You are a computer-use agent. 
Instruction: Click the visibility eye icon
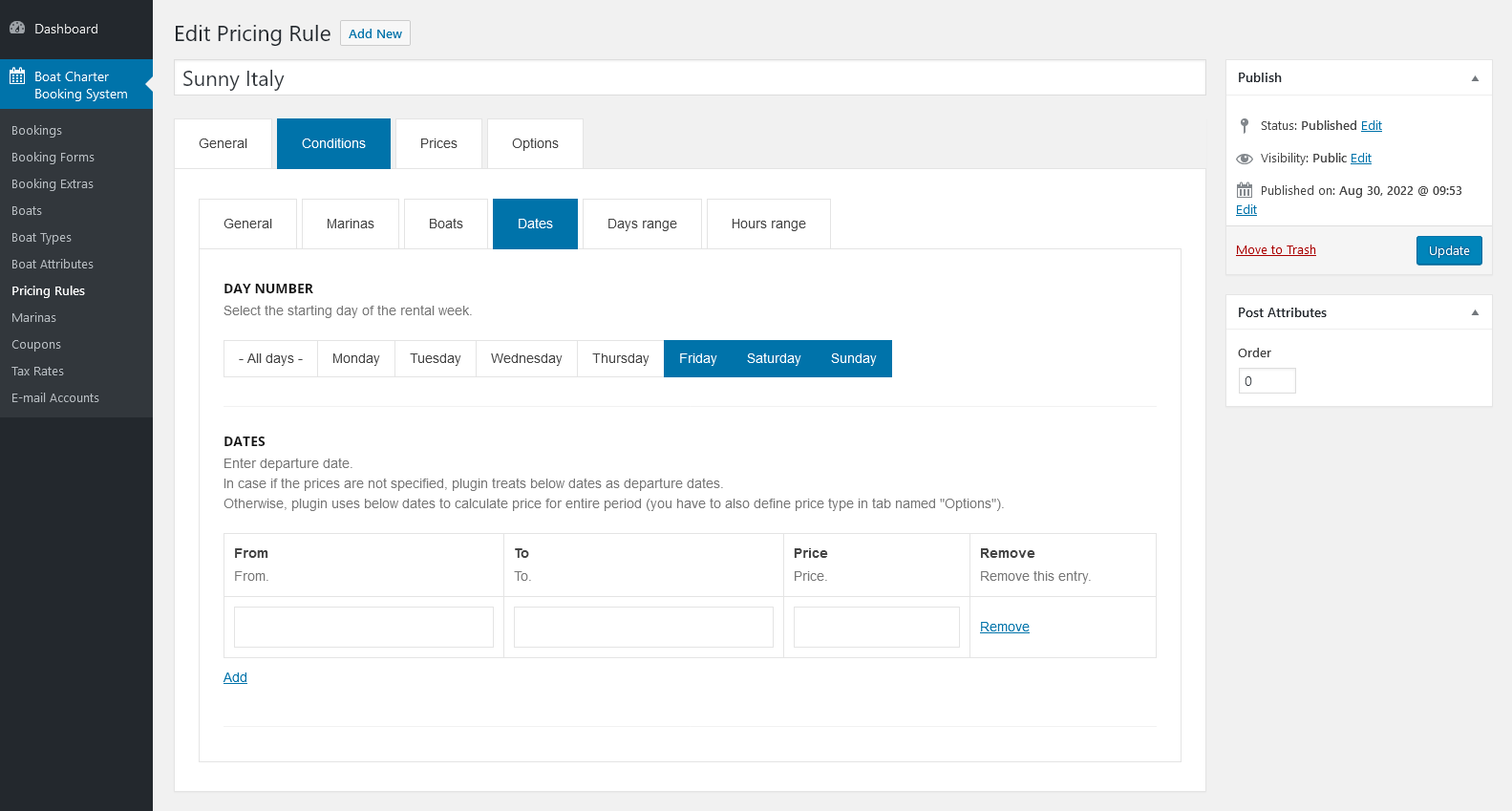click(x=1244, y=159)
